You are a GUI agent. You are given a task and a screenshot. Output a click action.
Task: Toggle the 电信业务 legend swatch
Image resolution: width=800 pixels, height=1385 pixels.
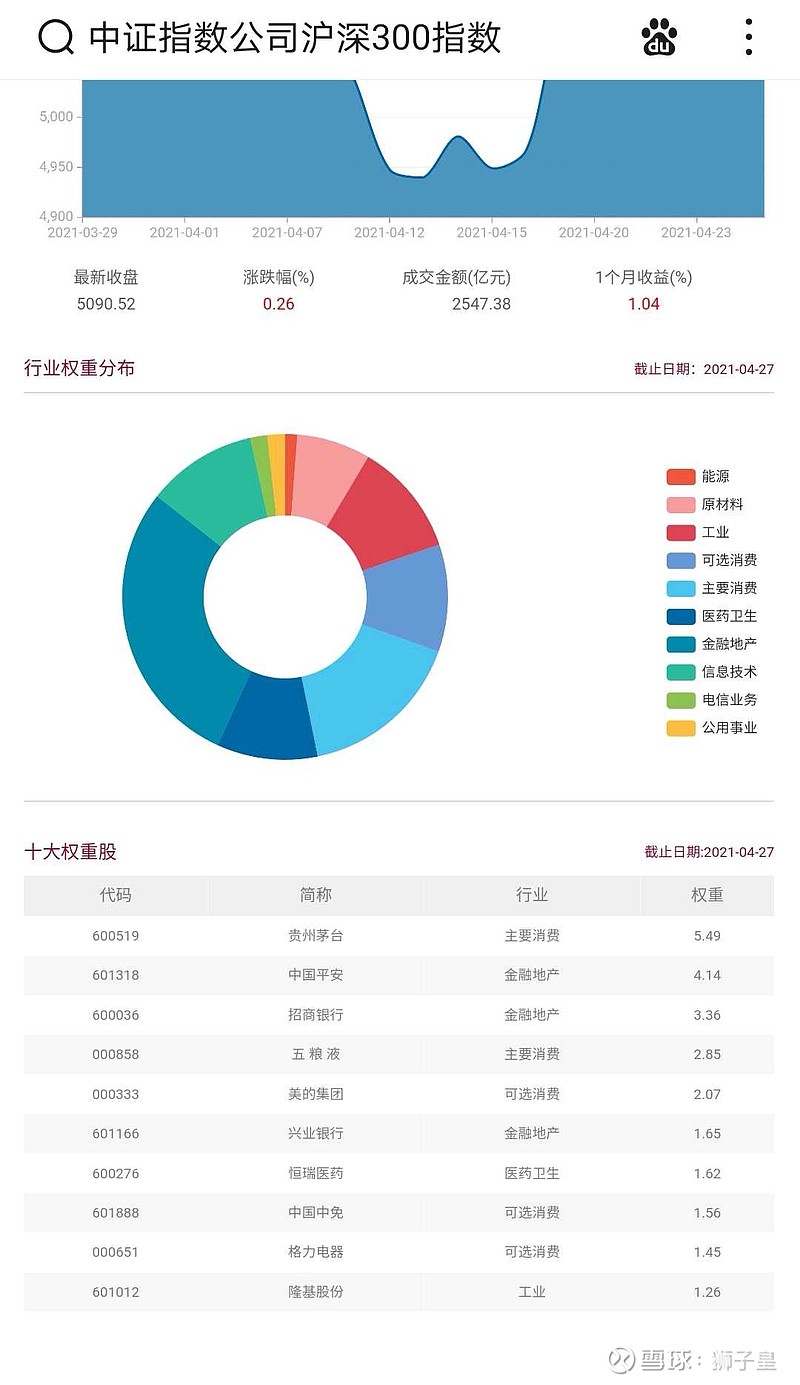tap(681, 700)
